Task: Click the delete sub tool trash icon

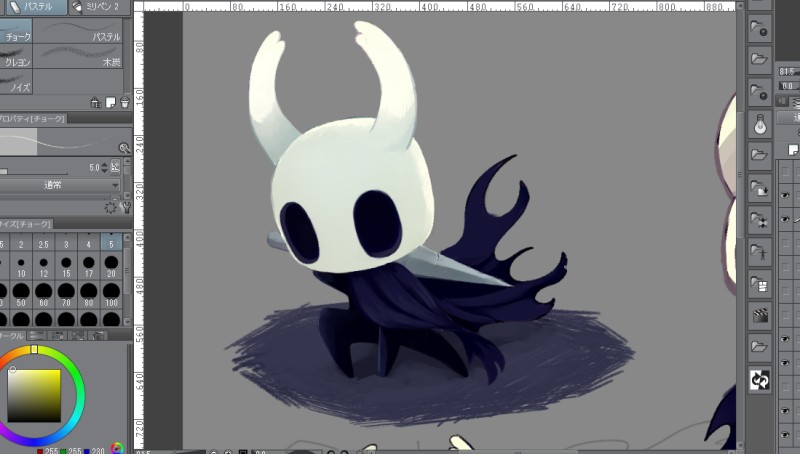Action: pyautogui.click(x=125, y=103)
